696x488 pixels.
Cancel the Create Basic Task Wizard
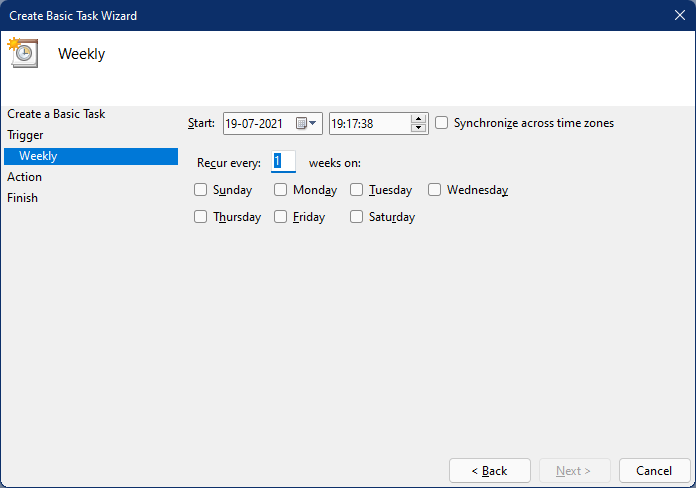[x=654, y=470]
